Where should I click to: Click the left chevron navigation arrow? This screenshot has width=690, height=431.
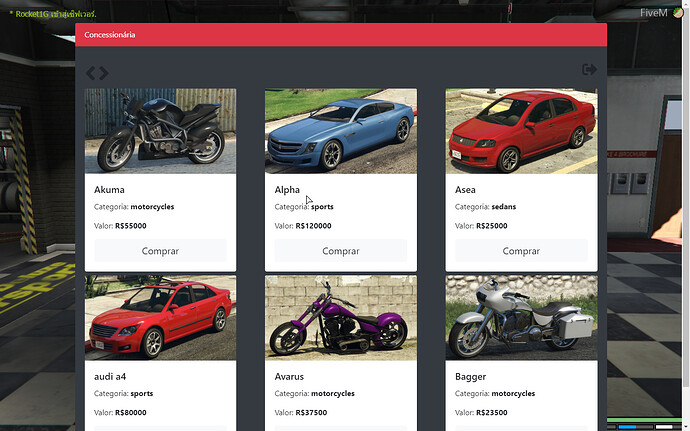click(x=91, y=73)
